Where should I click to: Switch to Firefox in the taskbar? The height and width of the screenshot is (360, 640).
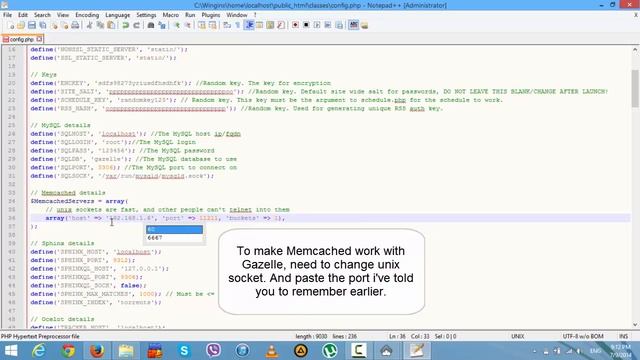pos(97,351)
